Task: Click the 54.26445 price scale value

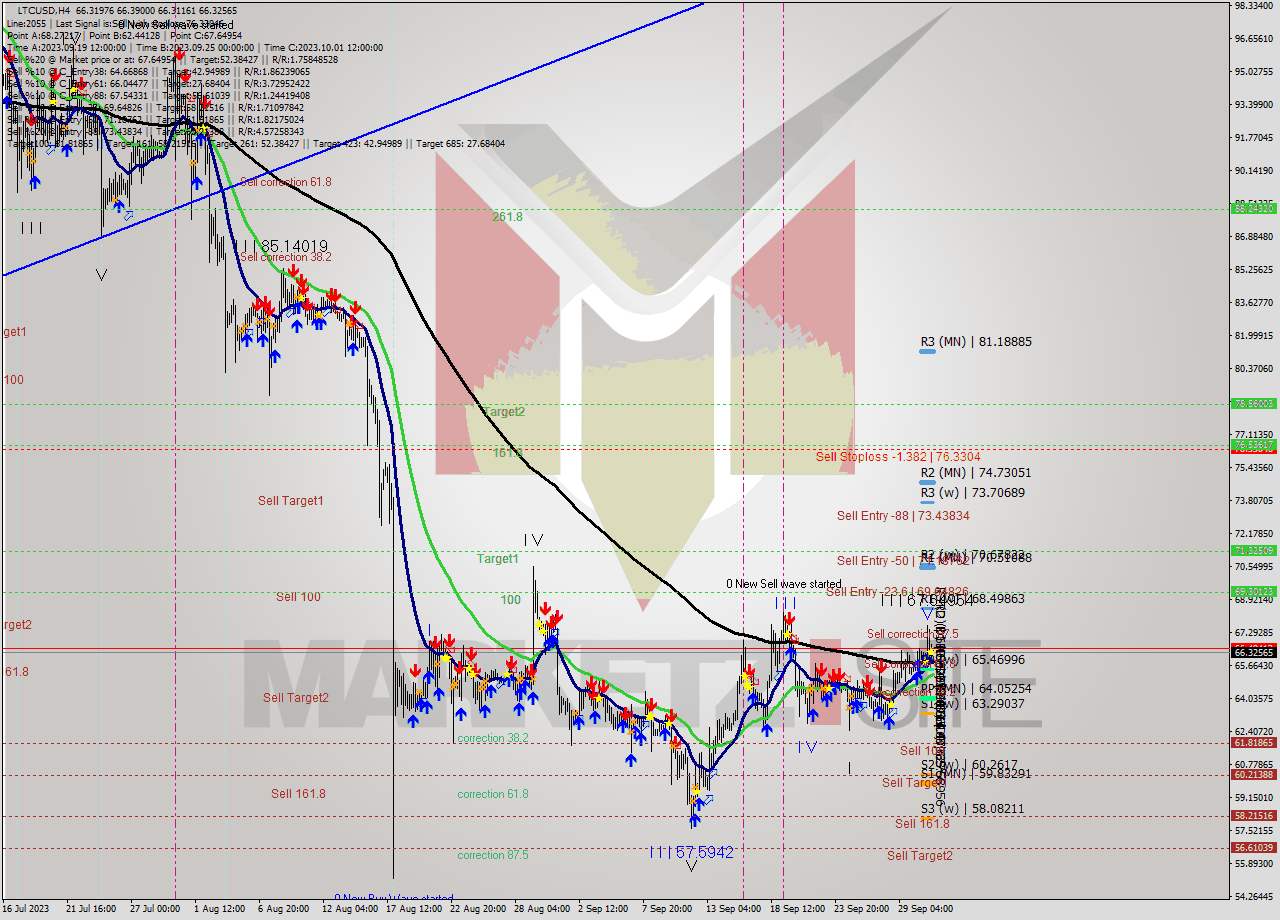Action: pyautogui.click(x=1254, y=897)
